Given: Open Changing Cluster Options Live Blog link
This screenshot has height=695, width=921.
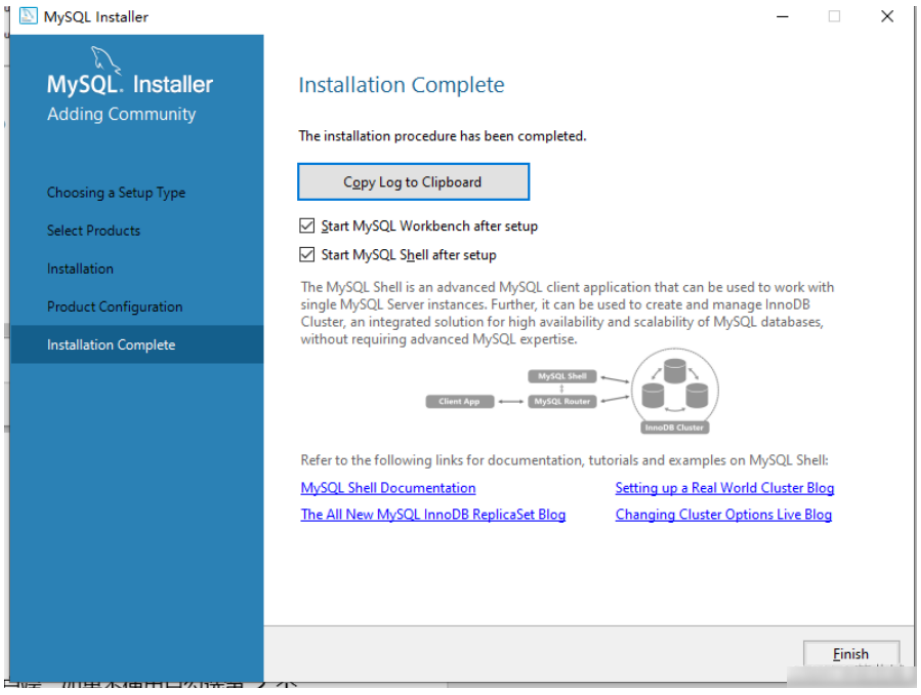Looking at the screenshot, I should click(x=723, y=514).
